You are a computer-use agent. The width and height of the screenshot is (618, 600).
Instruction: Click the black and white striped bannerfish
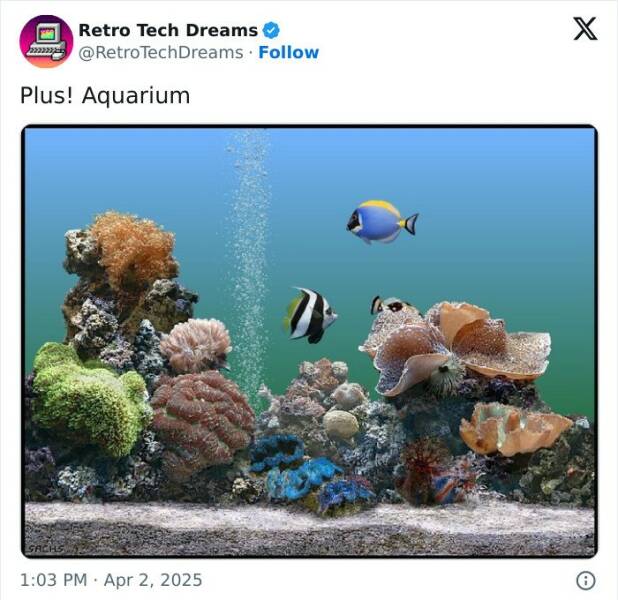point(310,315)
